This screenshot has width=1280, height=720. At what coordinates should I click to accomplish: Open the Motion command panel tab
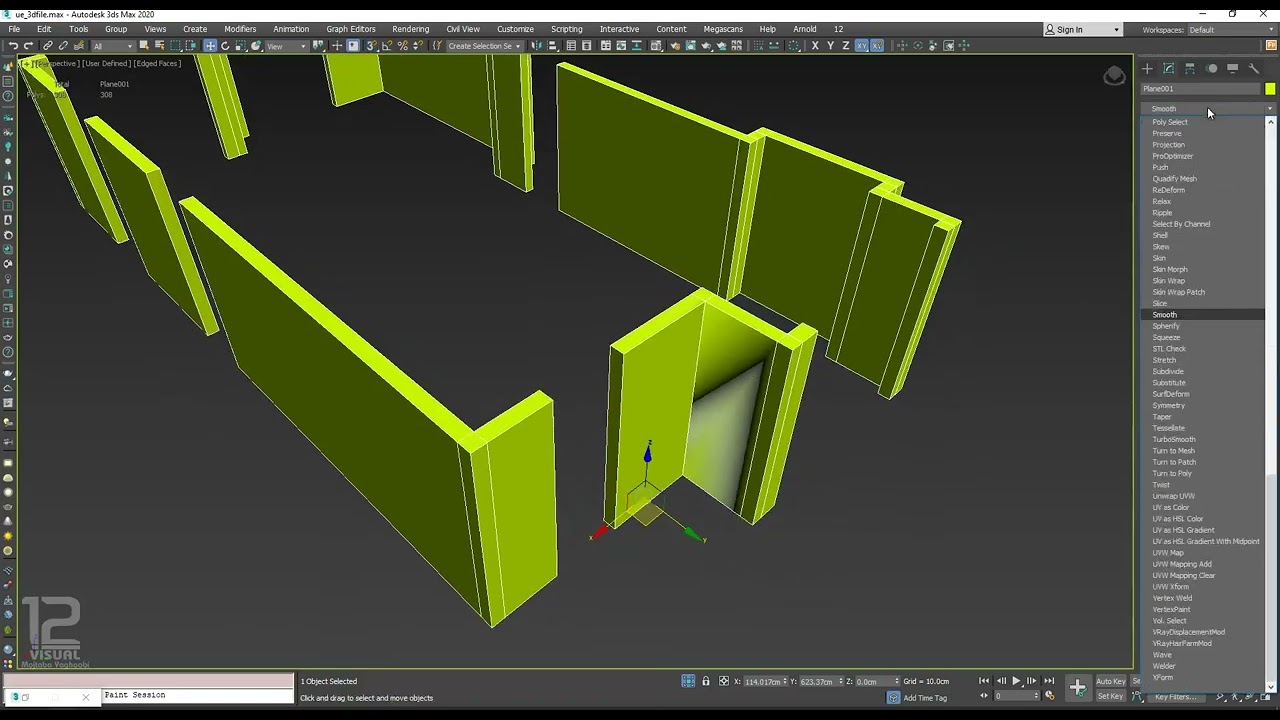[1212, 69]
